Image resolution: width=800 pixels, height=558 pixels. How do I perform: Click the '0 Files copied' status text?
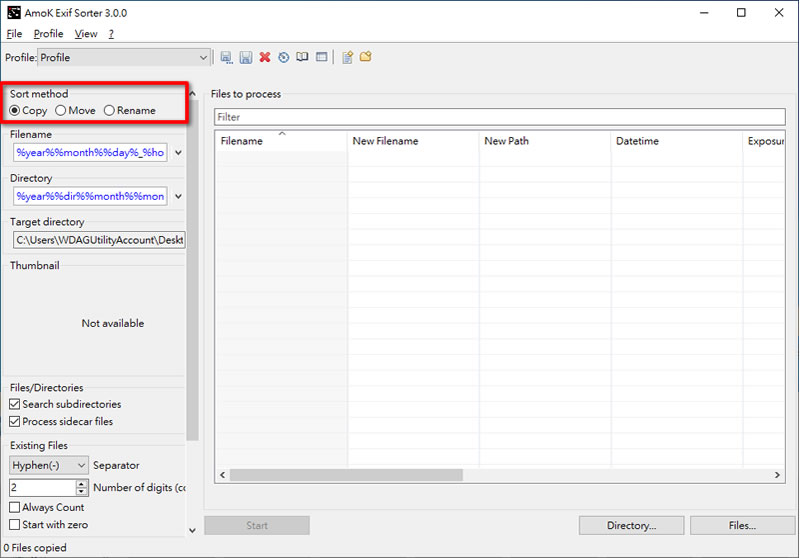click(x=35, y=548)
